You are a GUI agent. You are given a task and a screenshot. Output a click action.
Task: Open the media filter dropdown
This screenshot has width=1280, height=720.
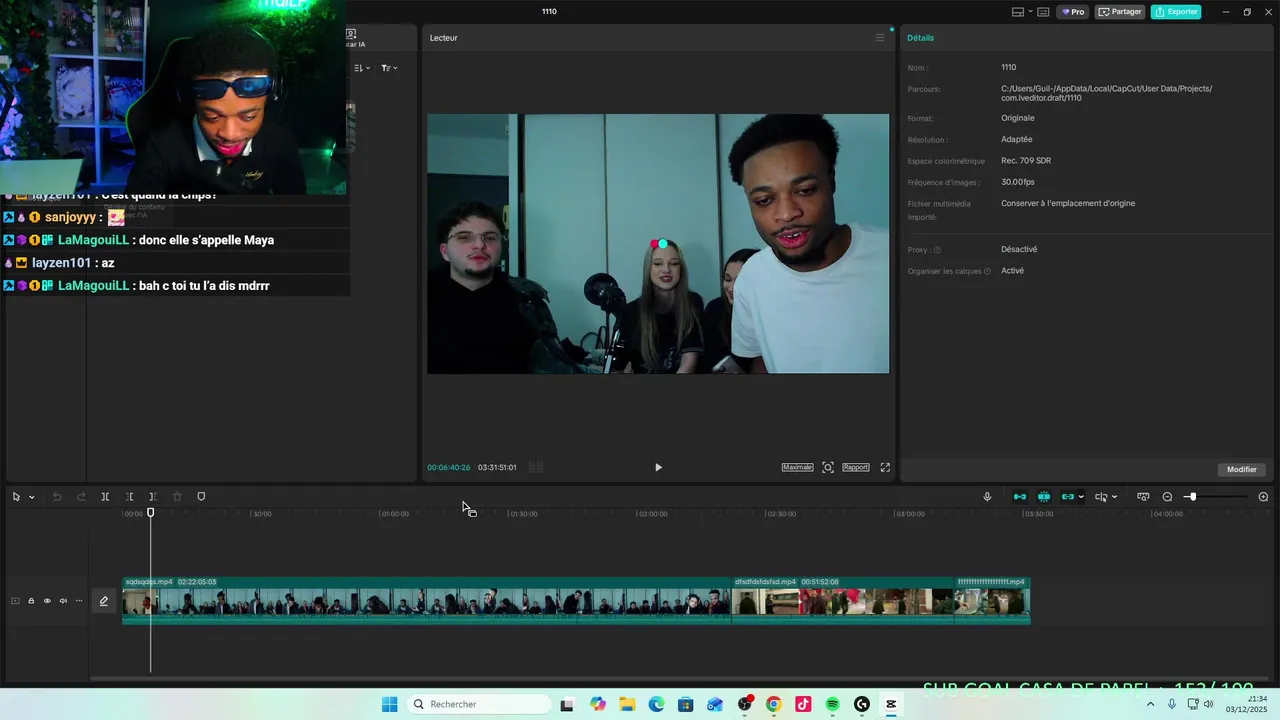coord(389,68)
